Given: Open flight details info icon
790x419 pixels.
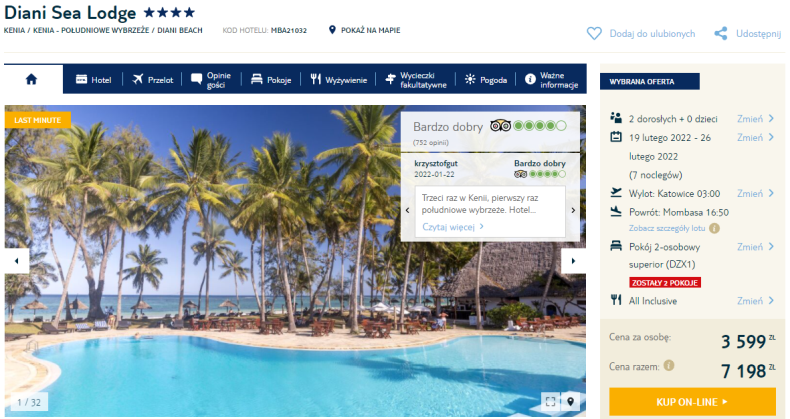Looking at the screenshot, I should [714, 228].
